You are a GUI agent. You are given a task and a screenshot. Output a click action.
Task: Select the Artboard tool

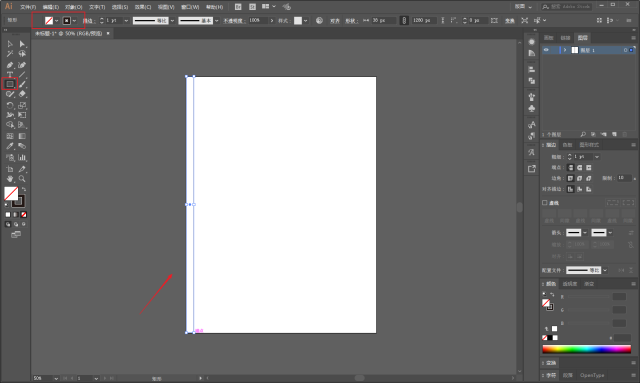[x=10, y=169]
